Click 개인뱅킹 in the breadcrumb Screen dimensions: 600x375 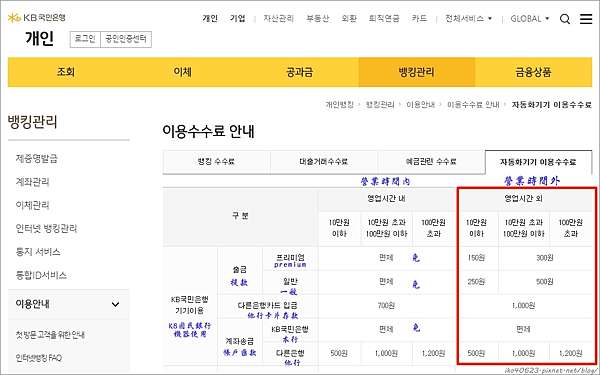click(x=339, y=104)
